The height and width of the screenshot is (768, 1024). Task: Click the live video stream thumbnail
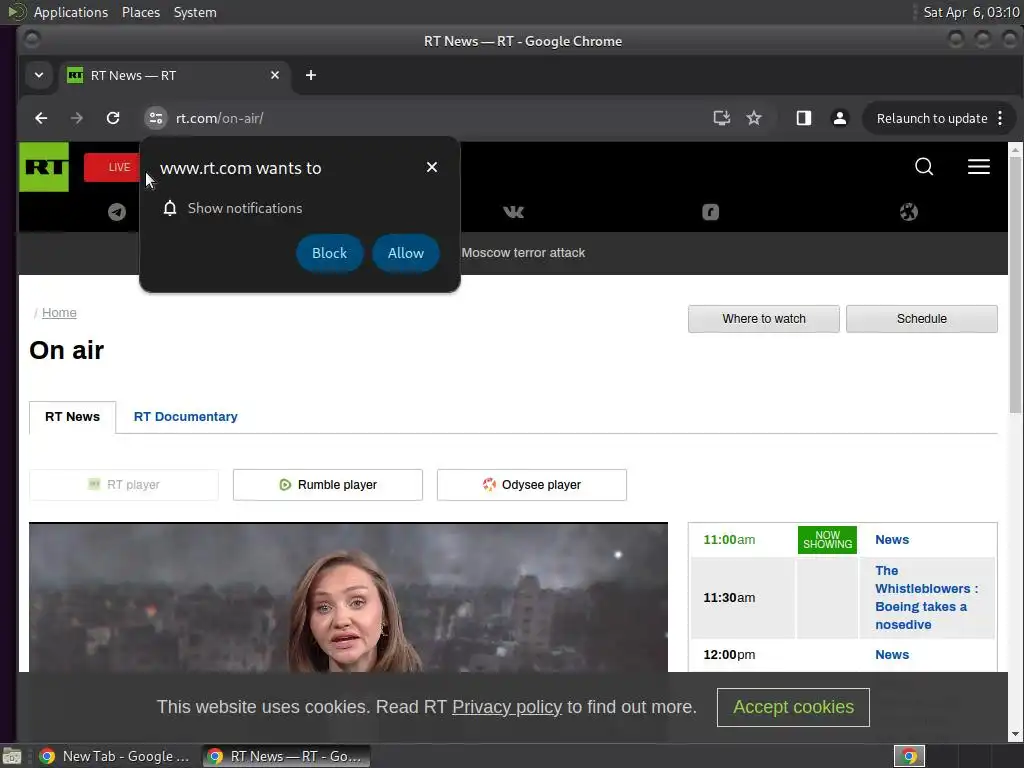(348, 597)
